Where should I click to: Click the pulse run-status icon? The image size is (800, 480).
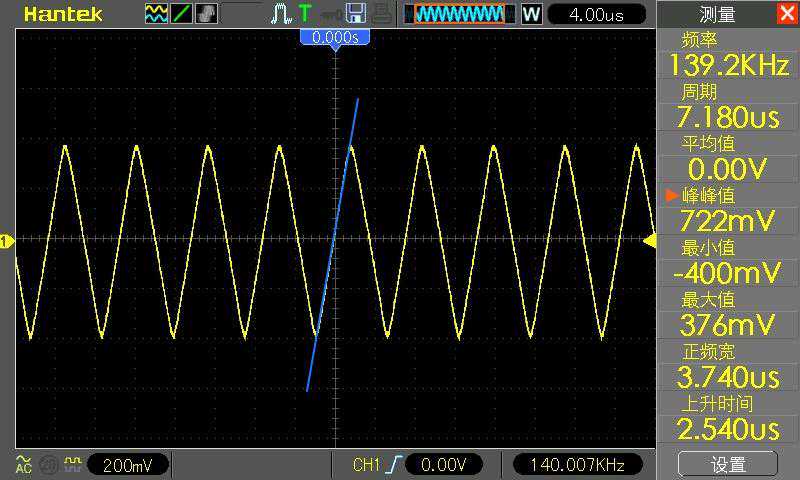pyautogui.click(x=280, y=14)
